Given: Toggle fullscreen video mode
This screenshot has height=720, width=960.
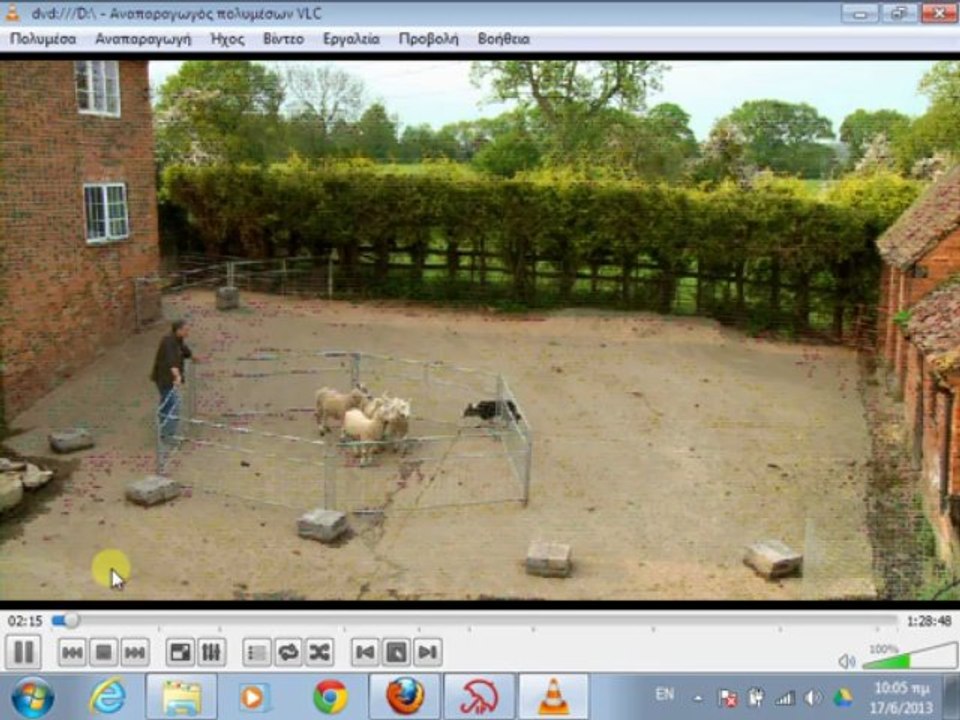Looking at the screenshot, I should (x=180, y=653).
